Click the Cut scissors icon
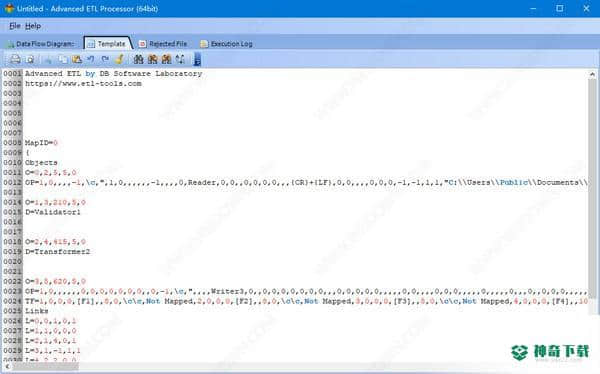Viewport: 600px width, 374px height. [x=48, y=59]
